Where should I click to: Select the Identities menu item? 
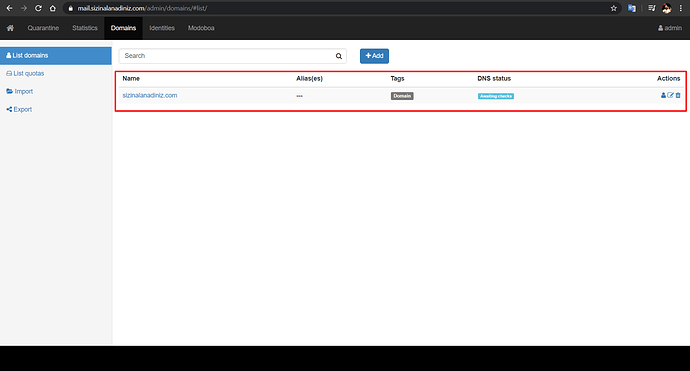pyautogui.click(x=162, y=28)
